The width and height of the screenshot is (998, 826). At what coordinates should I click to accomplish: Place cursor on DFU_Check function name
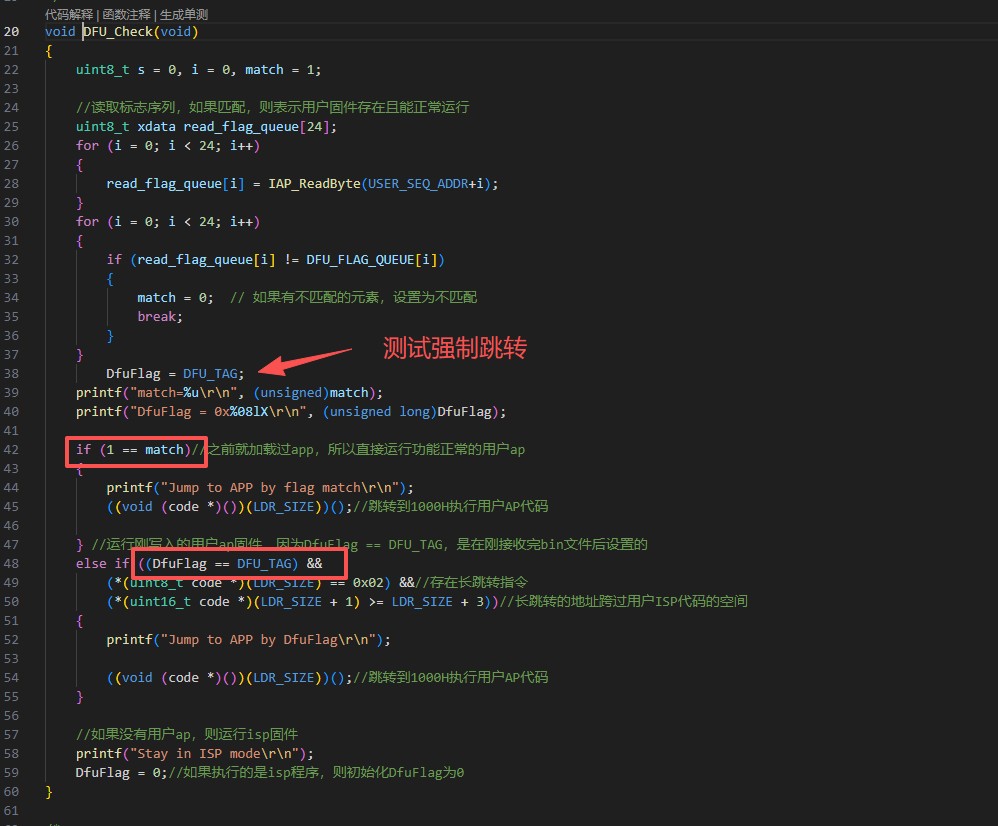[x=121, y=31]
